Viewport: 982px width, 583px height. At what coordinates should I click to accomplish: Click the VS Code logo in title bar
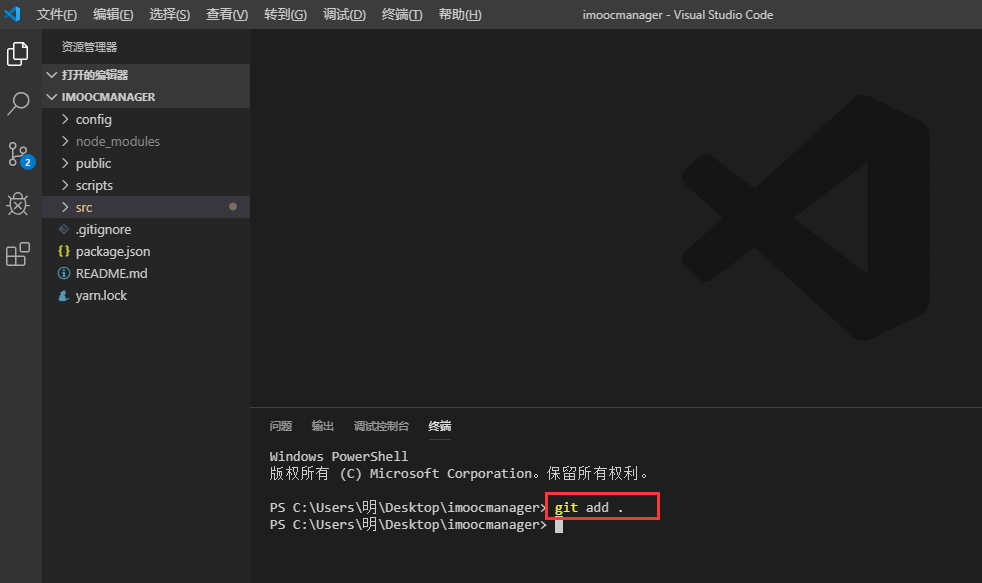click(13, 14)
